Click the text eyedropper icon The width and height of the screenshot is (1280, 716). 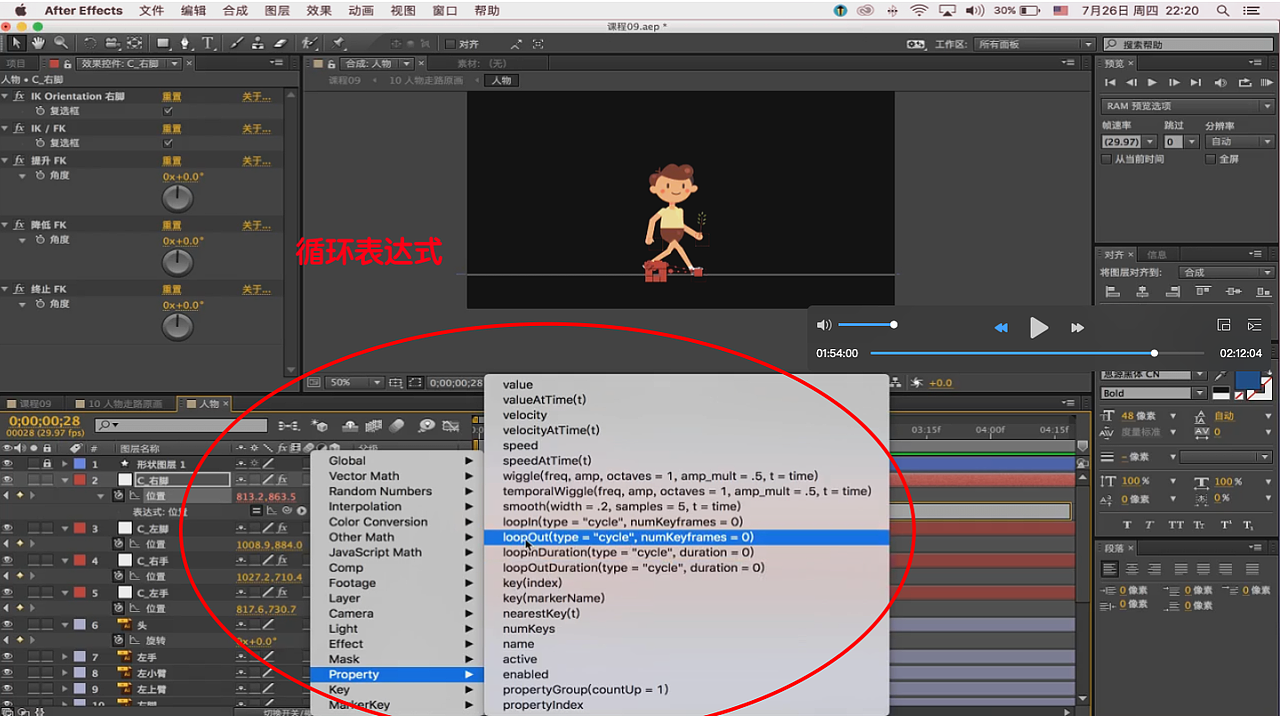point(1220,375)
